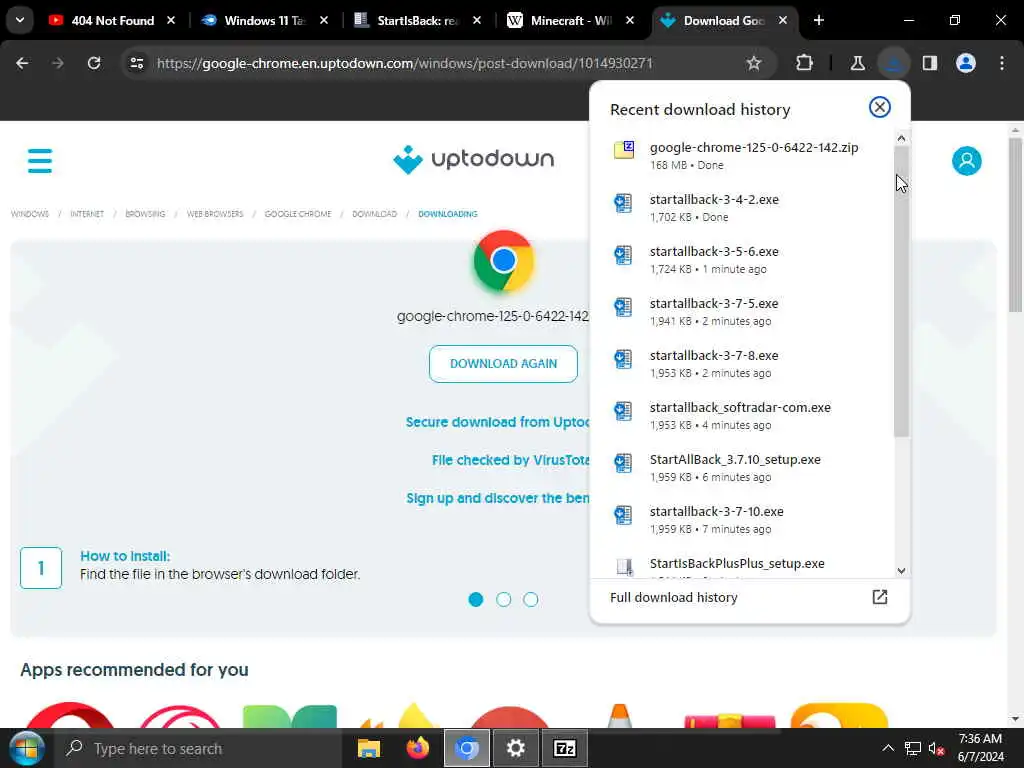Open the Windows Start button
The height and width of the screenshot is (768, 1024).
click(26, 748)
